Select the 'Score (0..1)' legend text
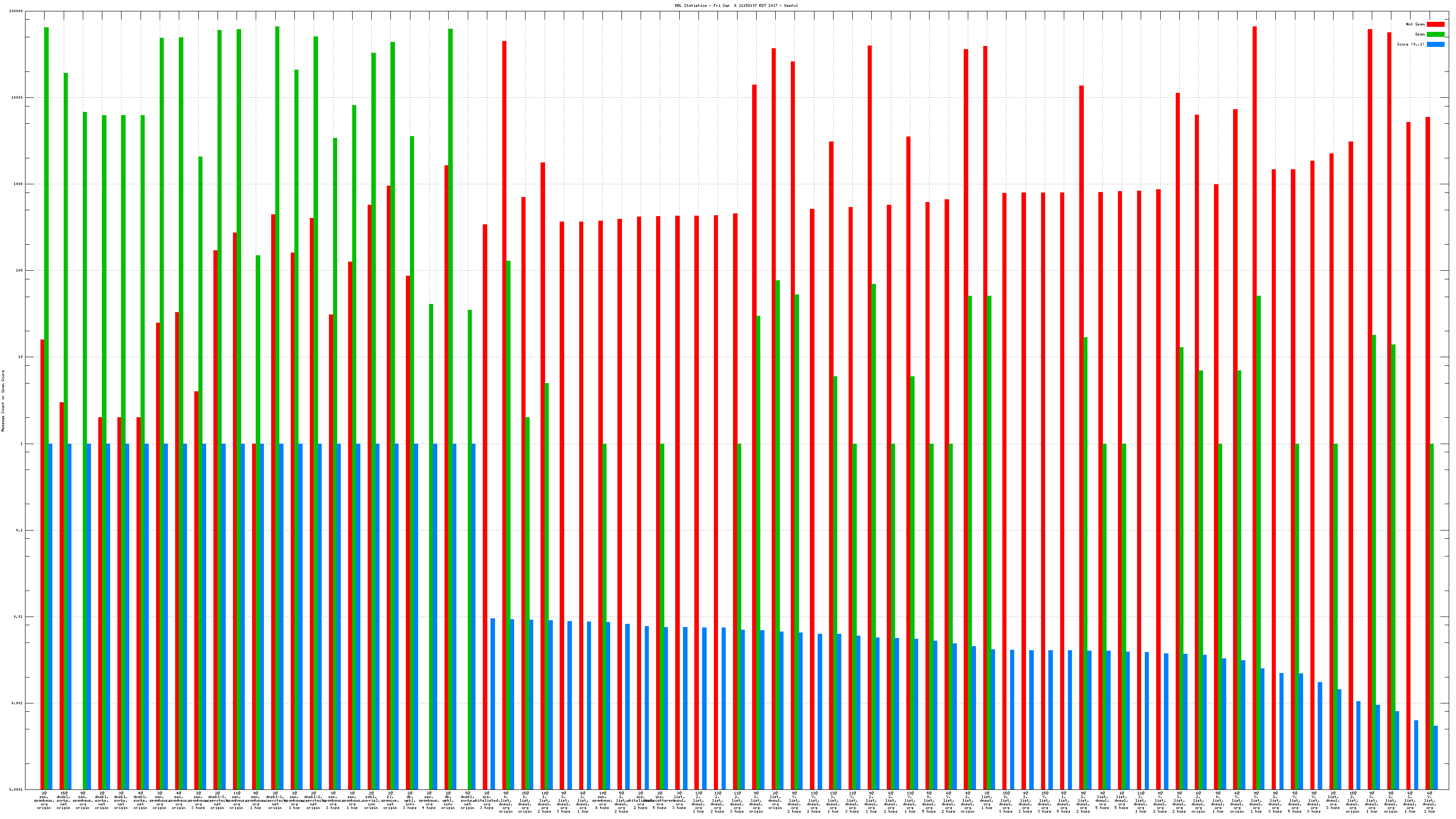 point(1411,44)
